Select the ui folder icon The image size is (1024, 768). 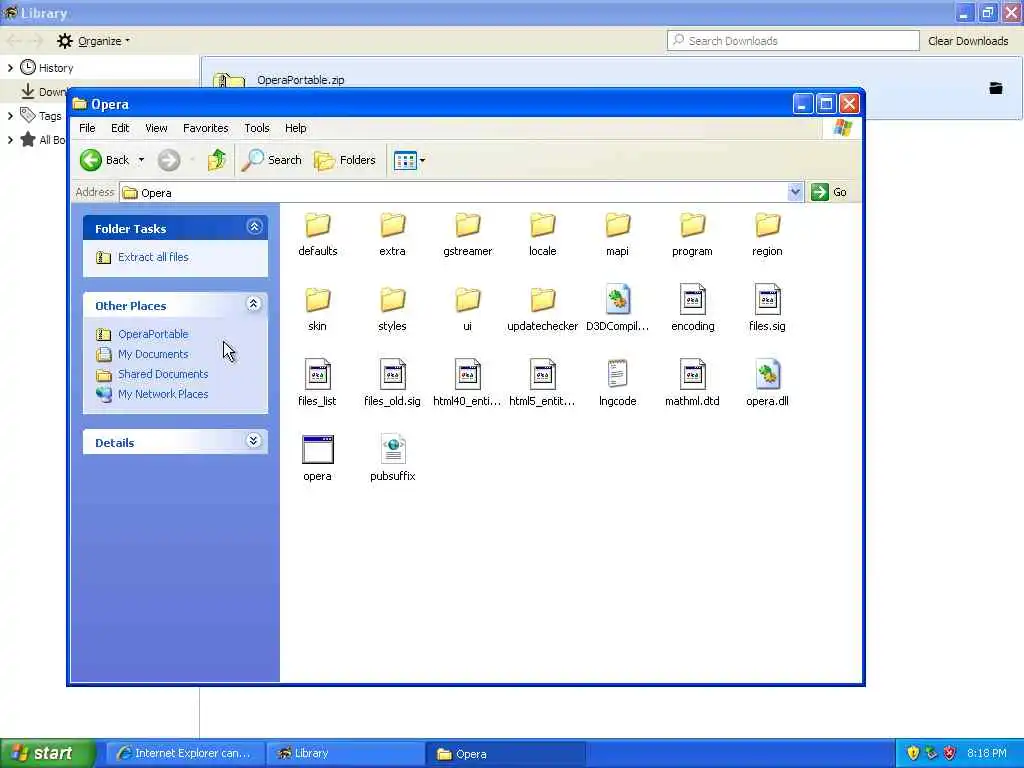[x=468, y=300]
